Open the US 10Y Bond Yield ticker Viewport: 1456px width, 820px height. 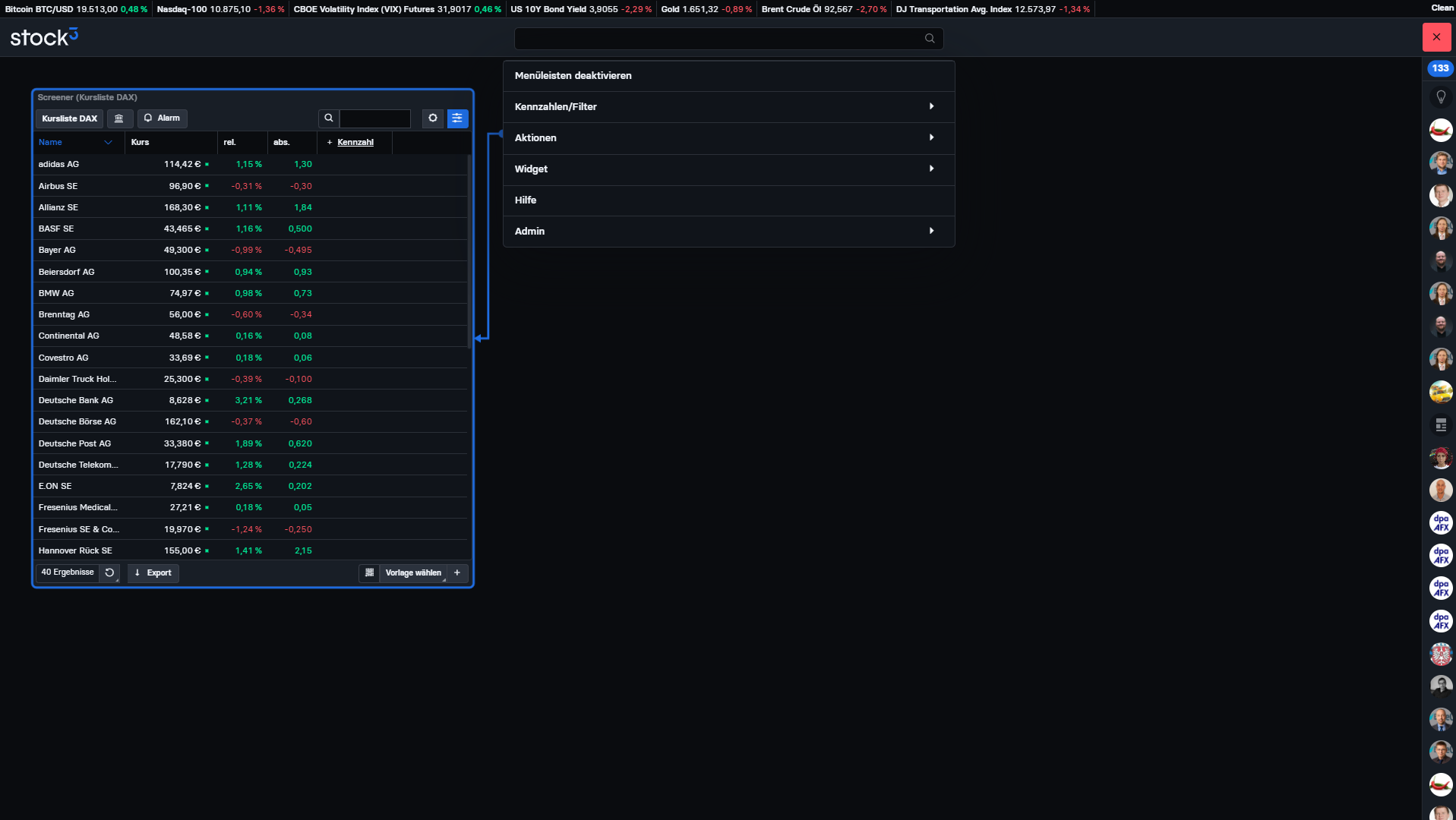(x=581, y=9)
